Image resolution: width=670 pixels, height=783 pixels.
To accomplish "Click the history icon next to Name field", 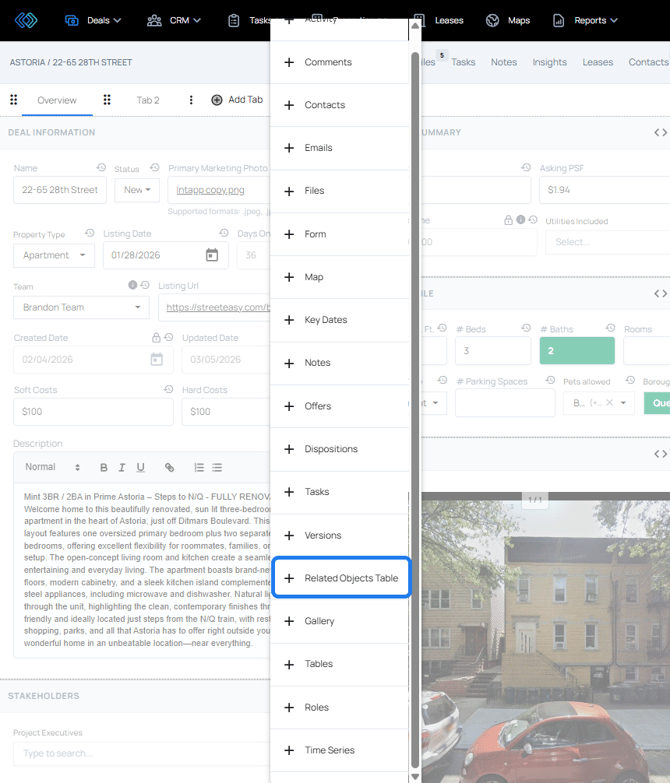I will click(101, 168).
